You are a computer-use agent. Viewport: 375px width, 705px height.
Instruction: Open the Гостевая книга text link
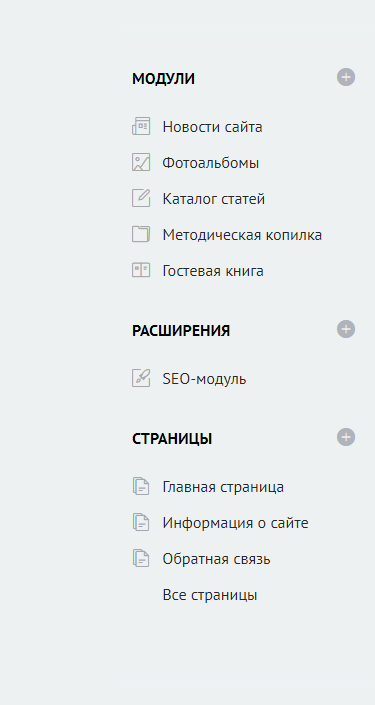(213, 271)
